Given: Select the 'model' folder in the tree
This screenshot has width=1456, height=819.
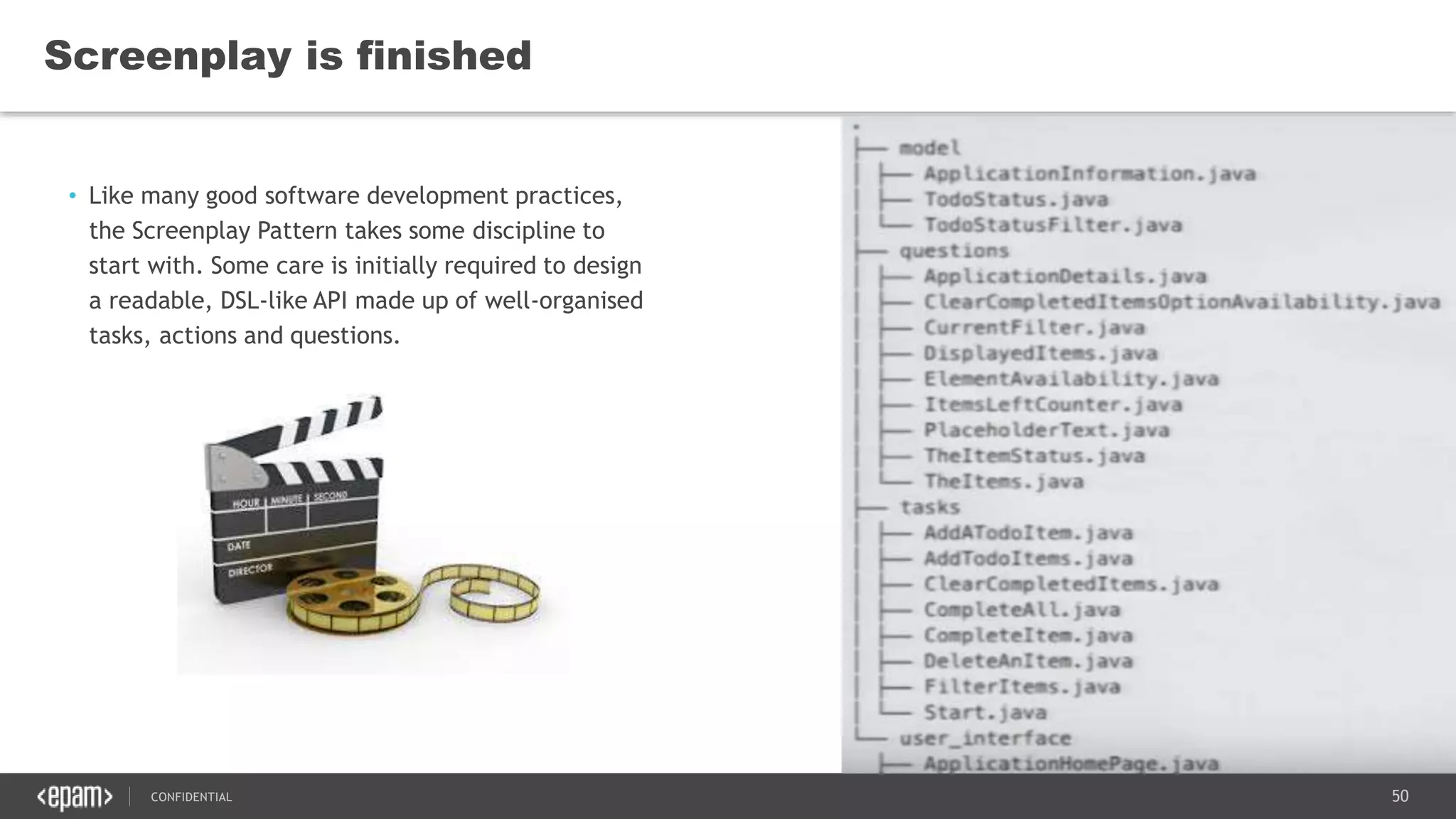Looking at the screenshot, I should point(930,148).
